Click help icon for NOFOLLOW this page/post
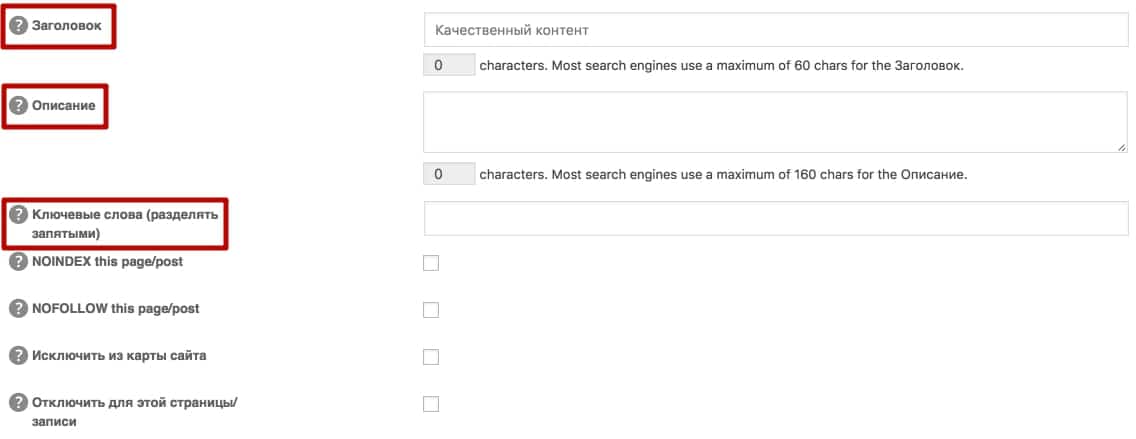 click(x=18, y=309)
